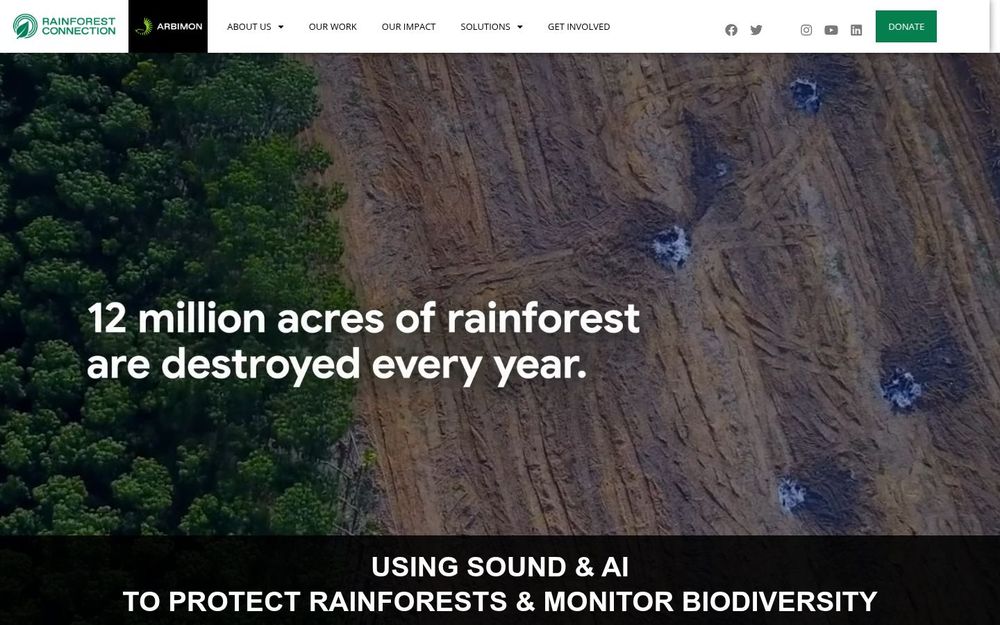Click the Rainforest Connection leaf logo
The image size is (1000, 625).
(x=26, y=26)
